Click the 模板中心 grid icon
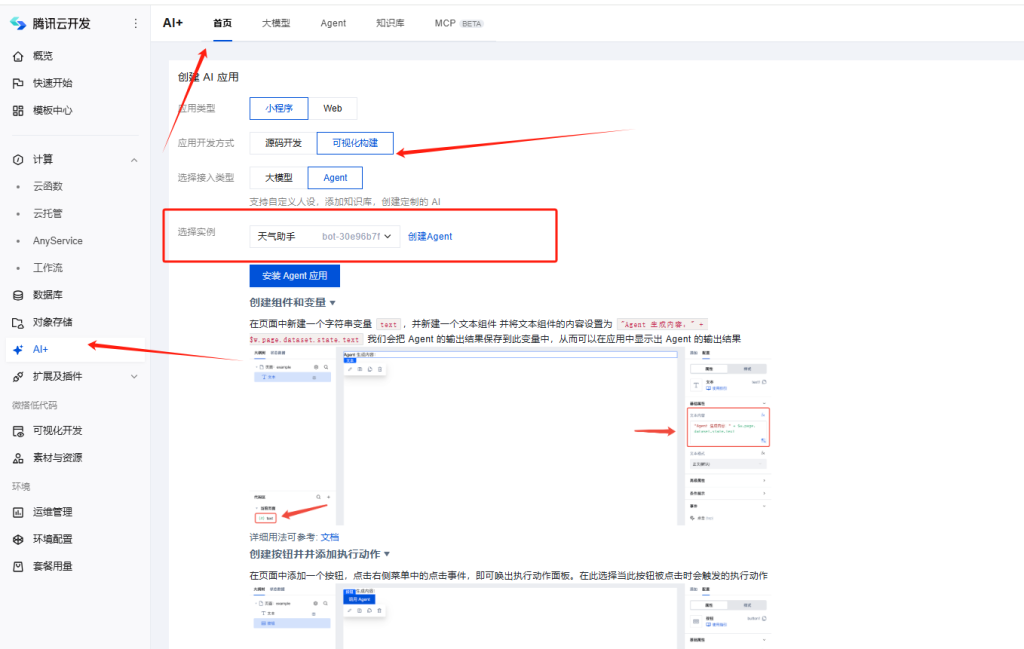Viewport: 1024px width, 649px height. (18, 110)
